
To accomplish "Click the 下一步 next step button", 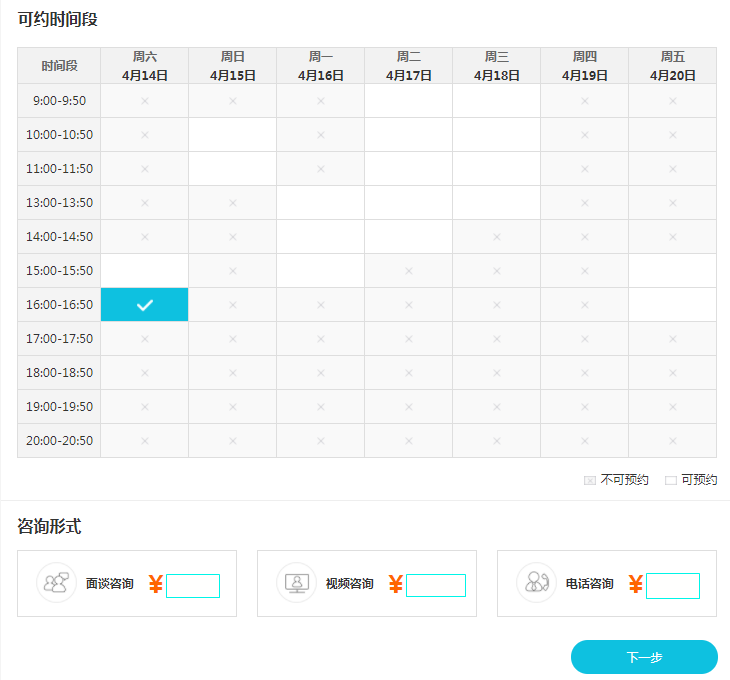I will pos(644,657).
